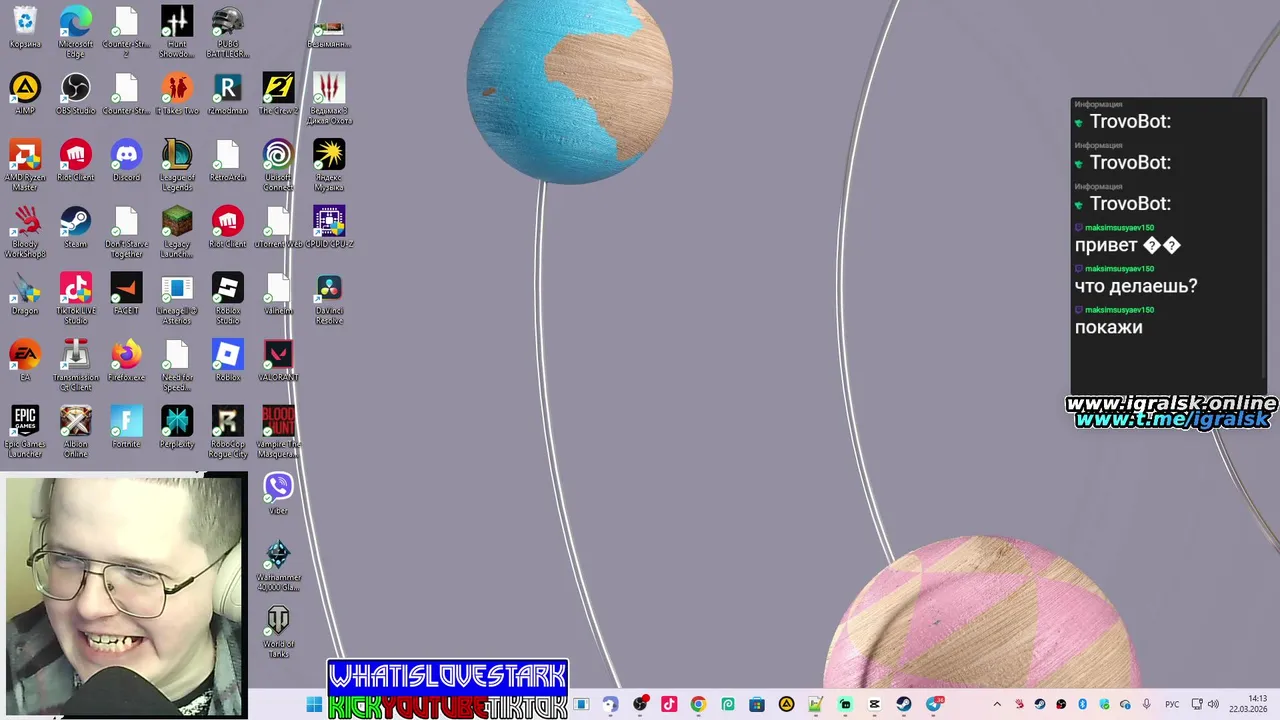Select the PUBG BATTLEGROUNDS desktop icon
The image size is (1280, 720).
pyautogui.click(x=228, y=32)
